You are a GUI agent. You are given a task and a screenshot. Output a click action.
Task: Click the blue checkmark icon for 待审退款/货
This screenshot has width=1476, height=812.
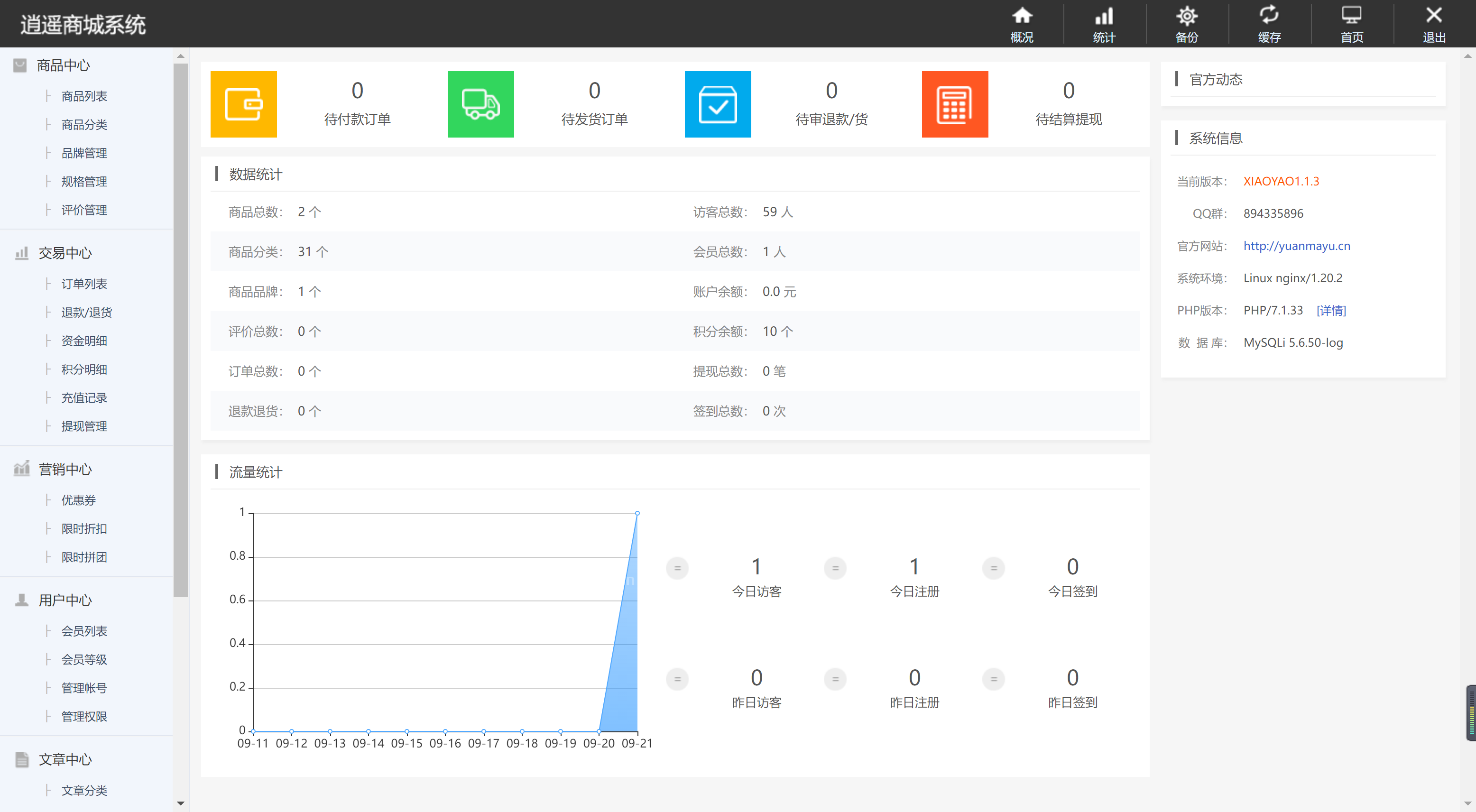click(718, 104)
